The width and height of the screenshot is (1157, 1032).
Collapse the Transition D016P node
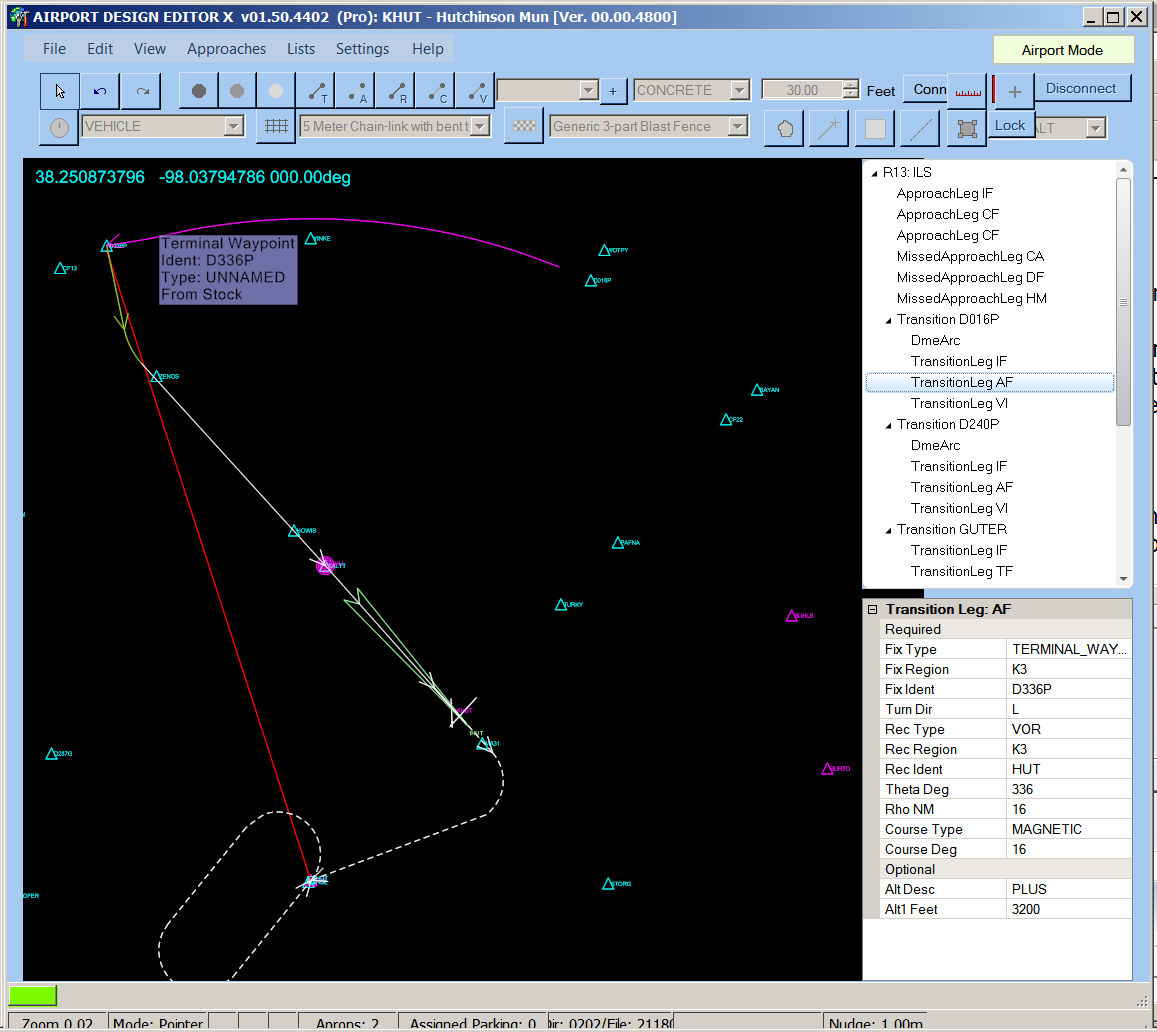(888, 320)
